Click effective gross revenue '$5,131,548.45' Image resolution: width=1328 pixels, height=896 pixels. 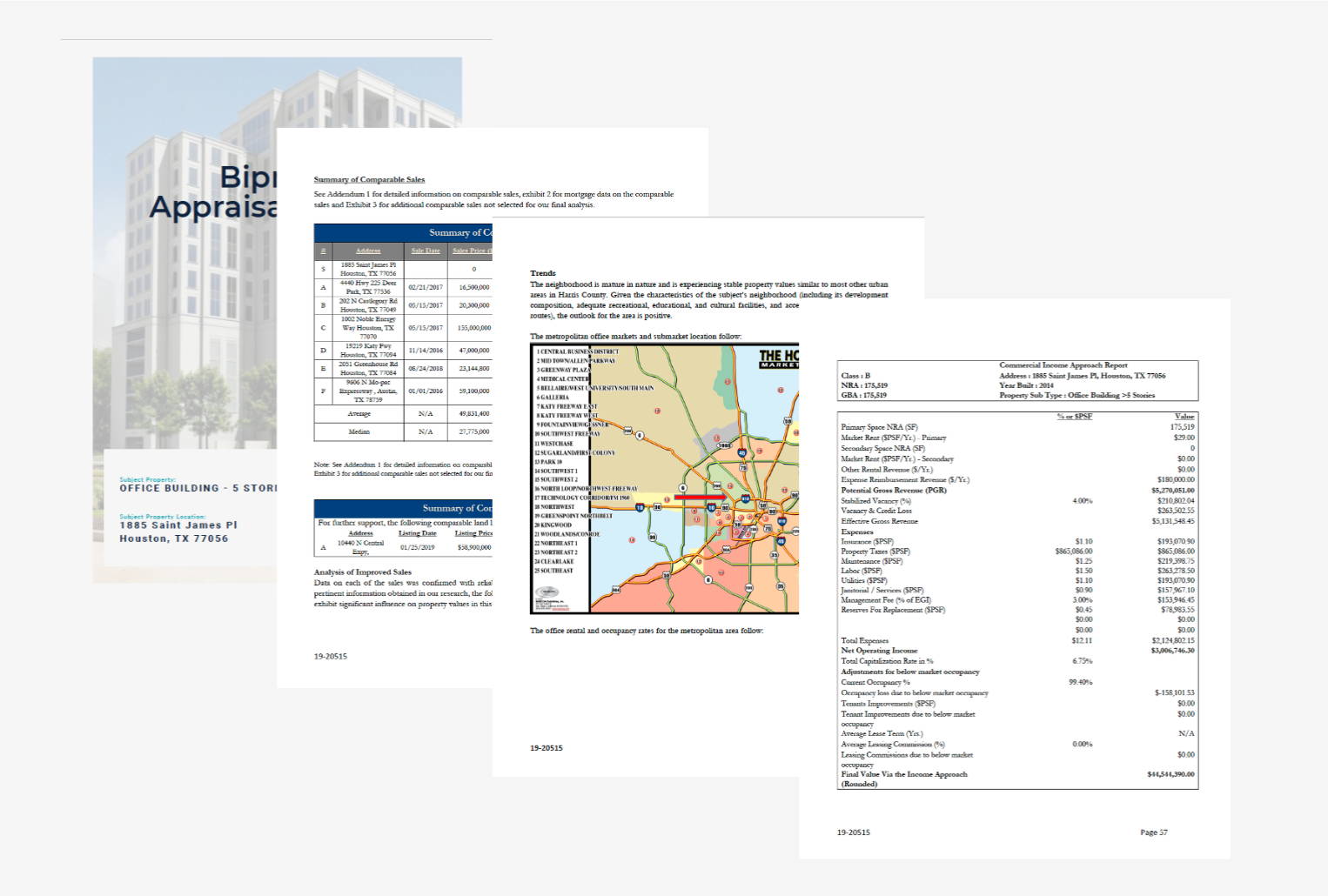[x=1173, y=522]
